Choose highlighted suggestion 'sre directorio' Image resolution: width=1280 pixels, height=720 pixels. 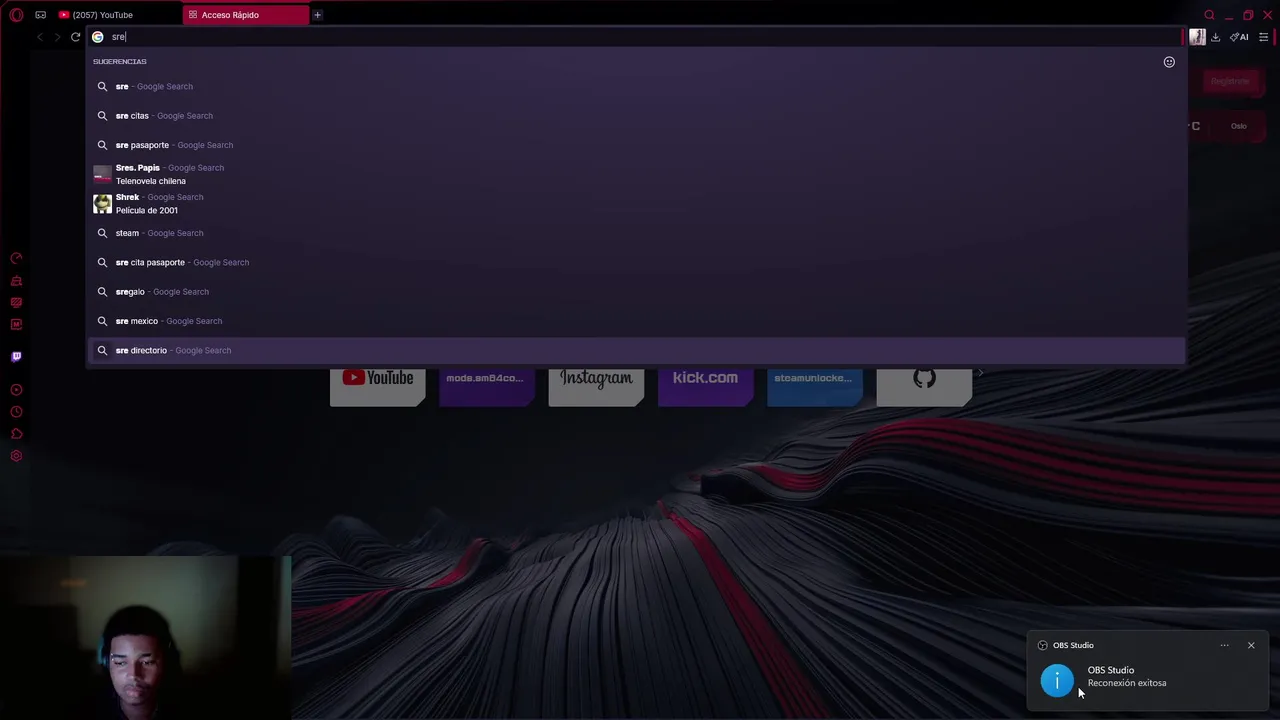(x=636, y=350)
